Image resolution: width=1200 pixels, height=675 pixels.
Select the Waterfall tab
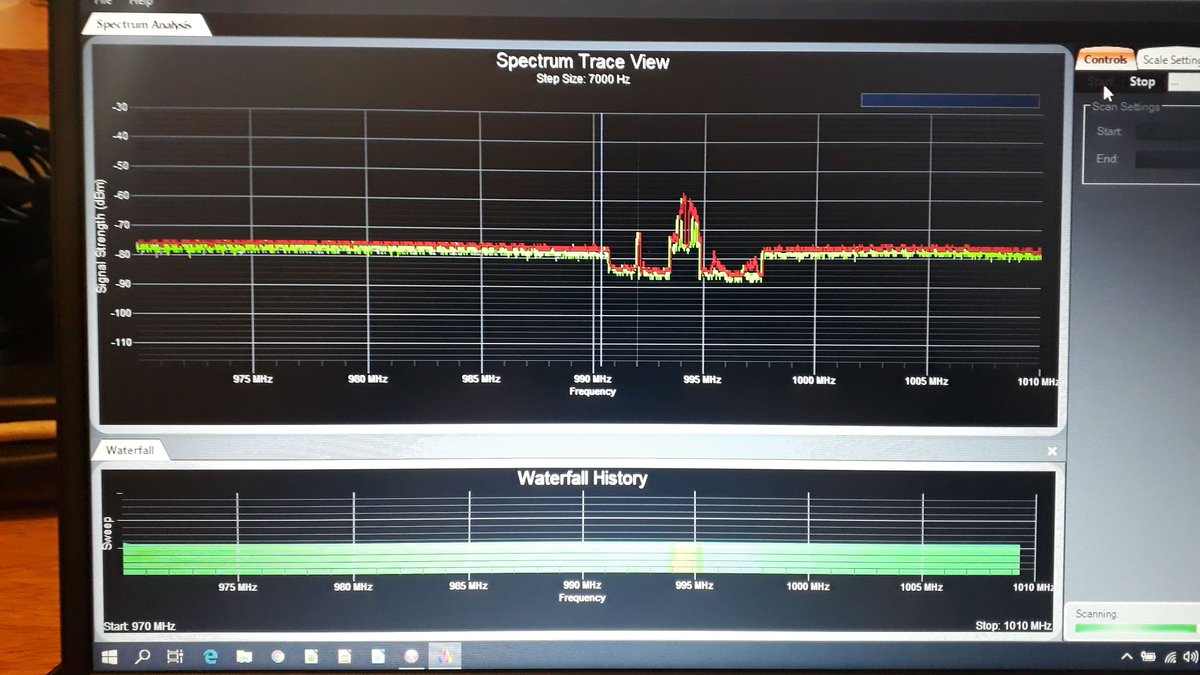coord(130,451)
